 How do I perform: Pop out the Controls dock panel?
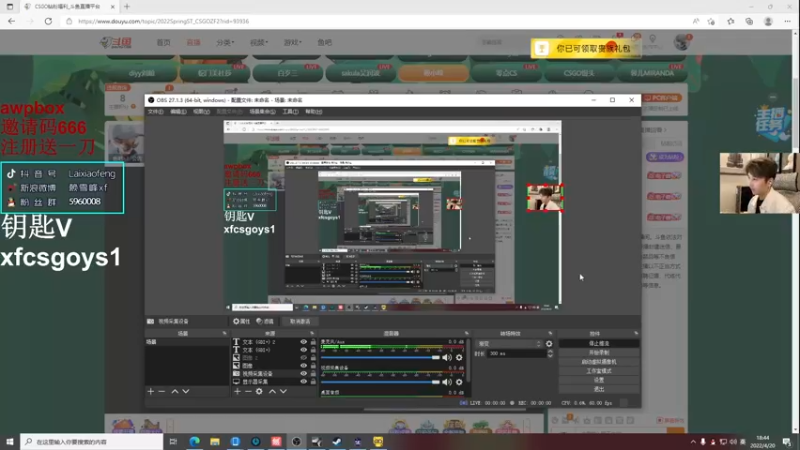point(636,333)
